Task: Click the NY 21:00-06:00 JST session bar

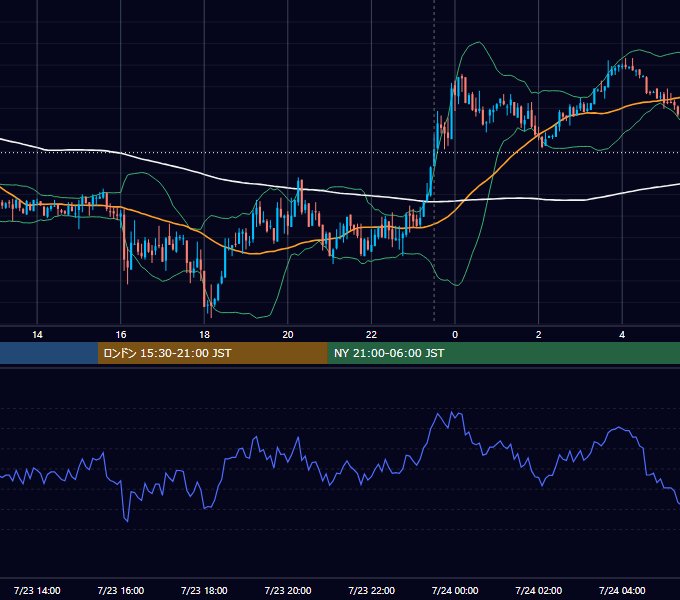Action: pyautogui.click(x=503, y=353)
